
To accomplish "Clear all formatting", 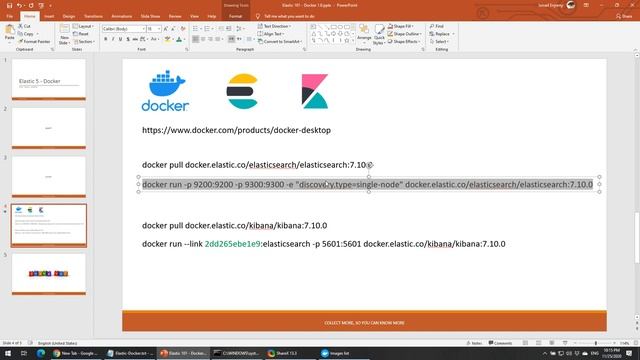I will [183, 29].
